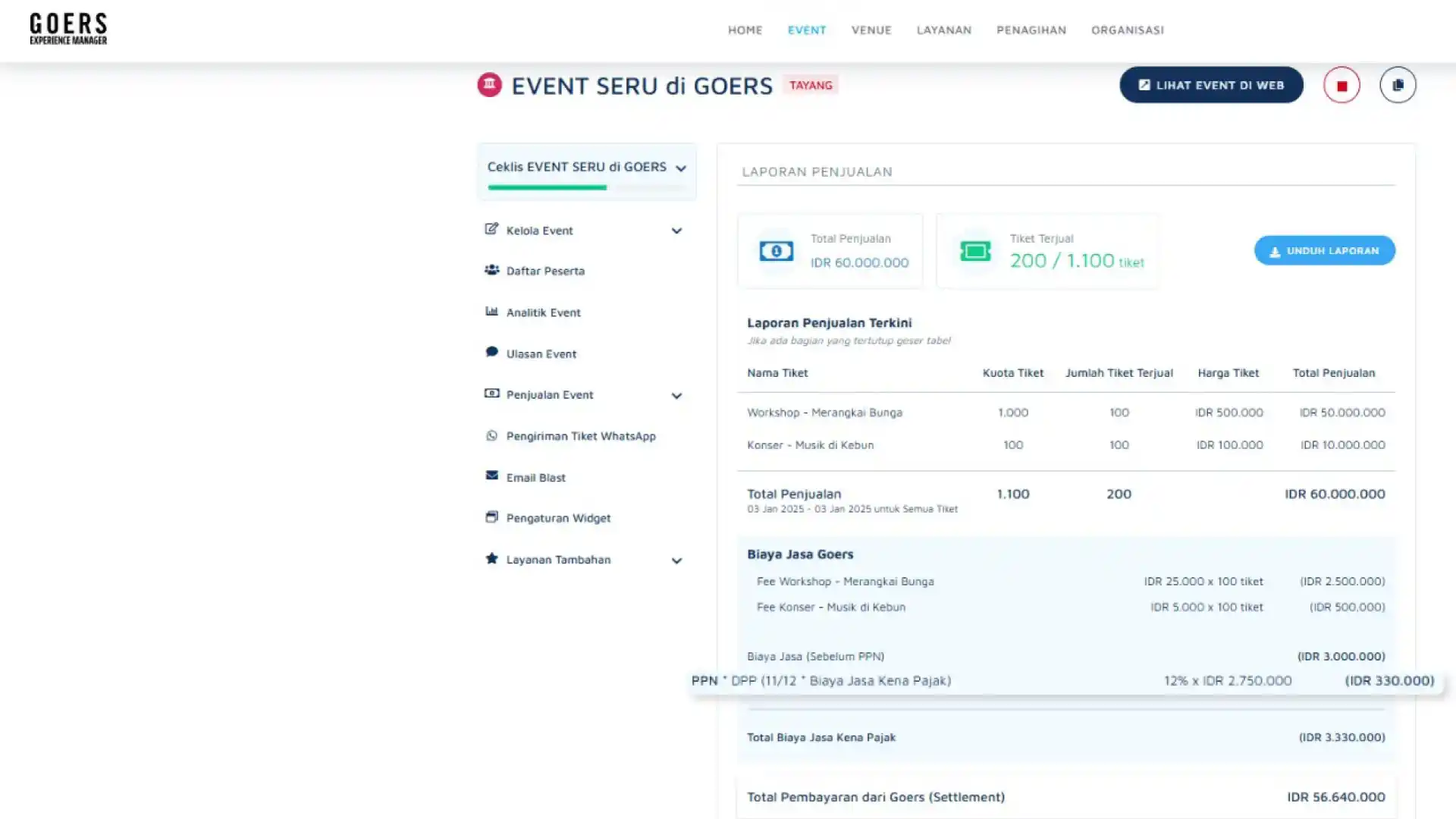Click the green checklist progress bar
This screenshot has width=1456, height=819.
click(x=547, y=187)
